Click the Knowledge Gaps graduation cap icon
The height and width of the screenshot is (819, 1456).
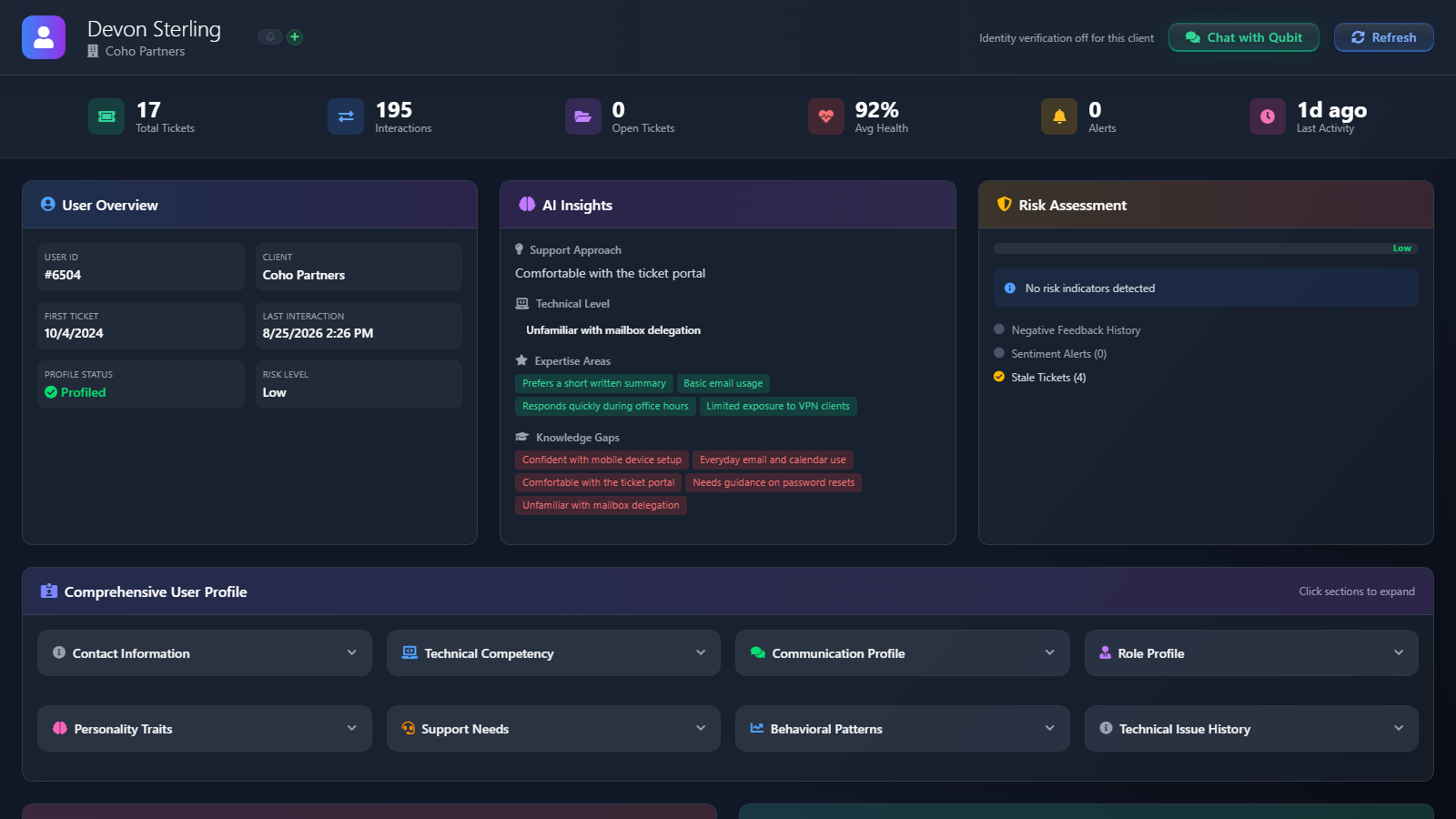tap(522, 437)
